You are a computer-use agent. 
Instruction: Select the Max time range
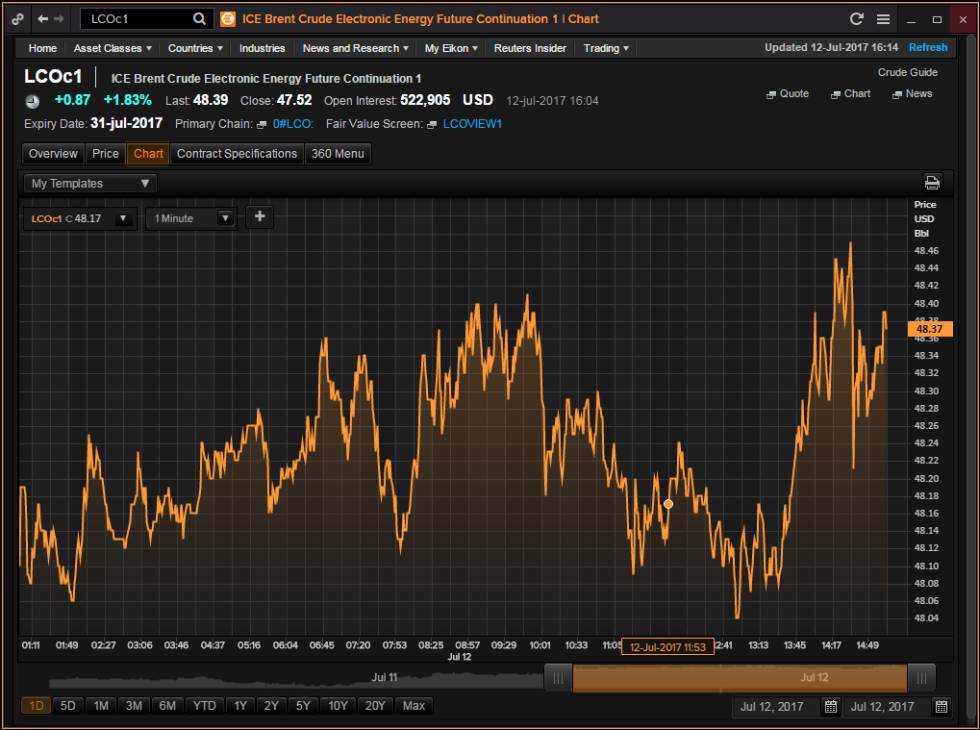(413, 706)
